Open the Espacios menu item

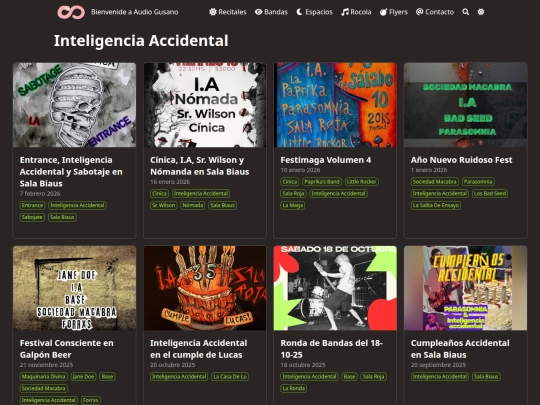coord(314,12)
